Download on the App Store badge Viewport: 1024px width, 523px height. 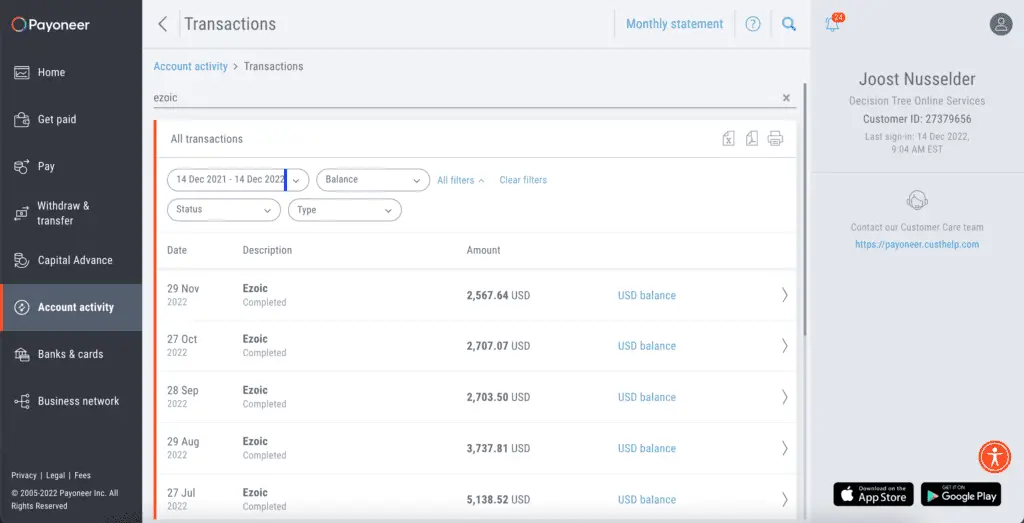(873, 494)
